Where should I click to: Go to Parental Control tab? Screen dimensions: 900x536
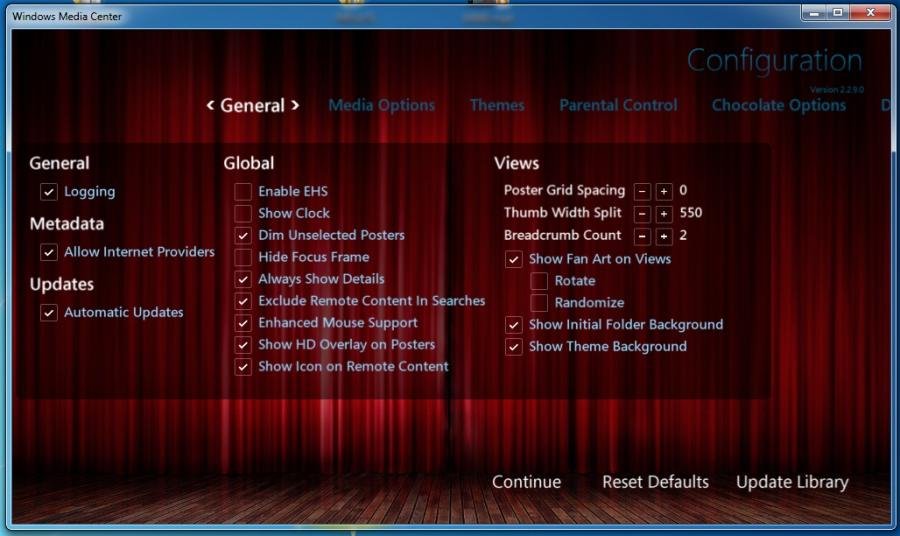(618, 105)
